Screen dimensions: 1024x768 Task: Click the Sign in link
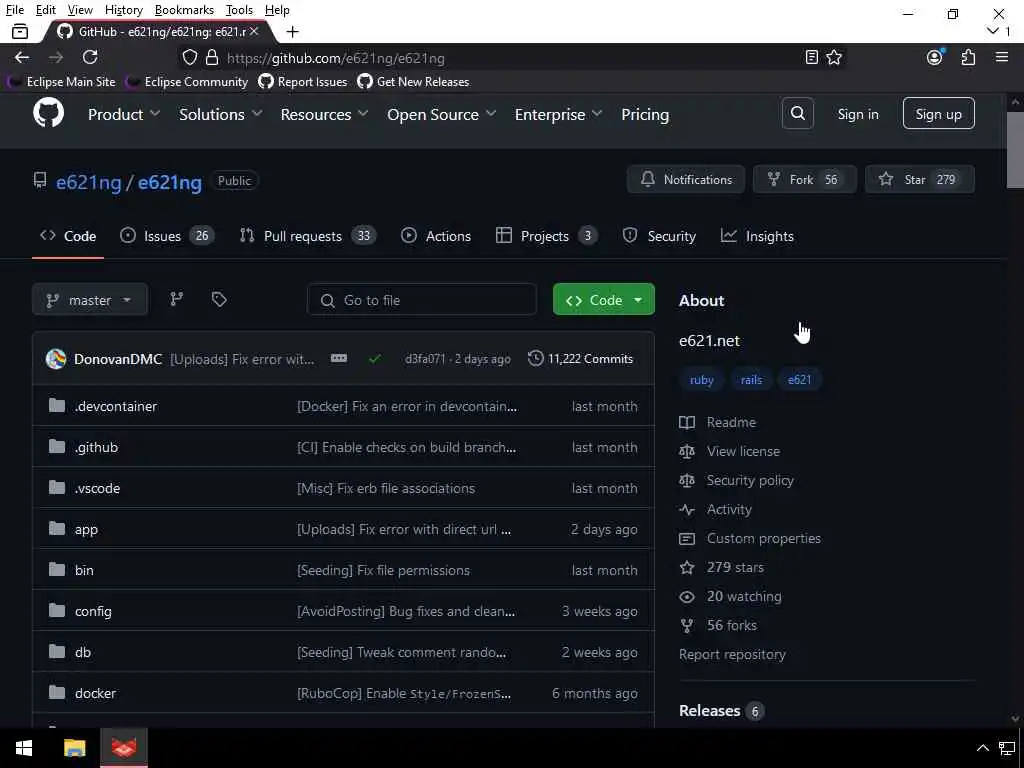tap(858, 114)
